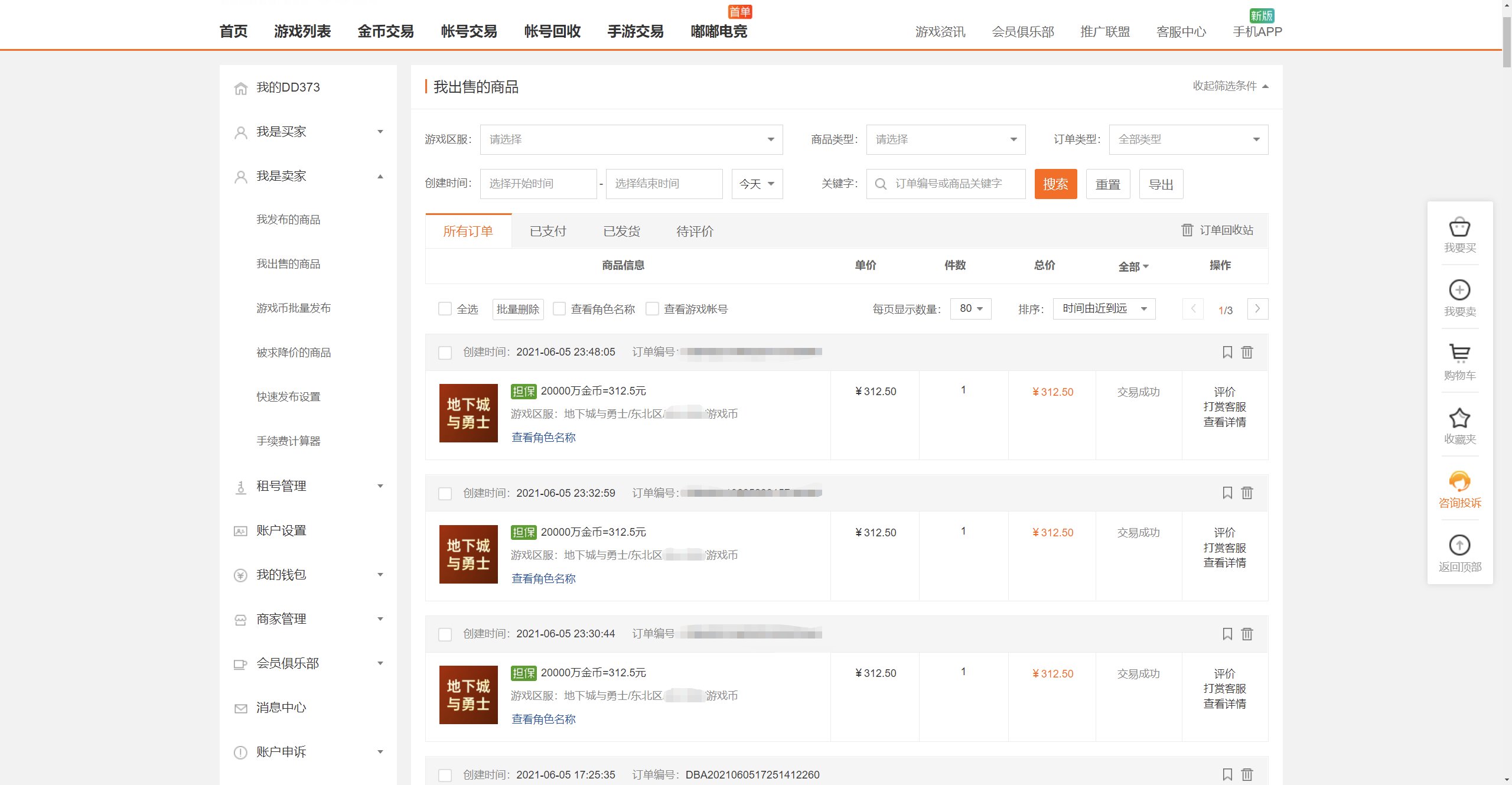The image size is (1512, 785).
Task: Enable 查看角色名称 checkbox
Action: [x=559, y=309]
